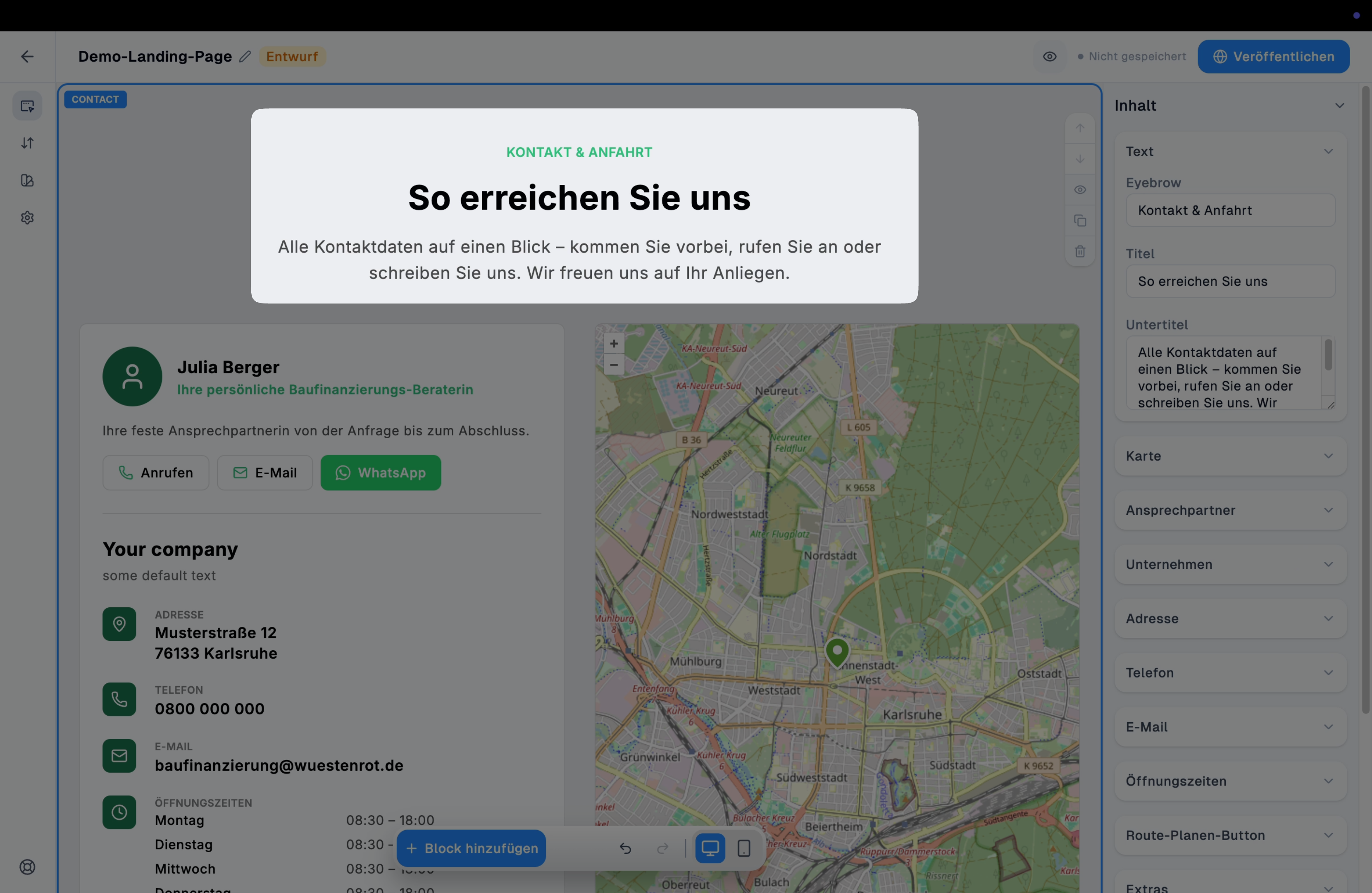This screenshot has height=893, width=1372.
Task: Undo the last change
Action: click(x=626, y=848)
